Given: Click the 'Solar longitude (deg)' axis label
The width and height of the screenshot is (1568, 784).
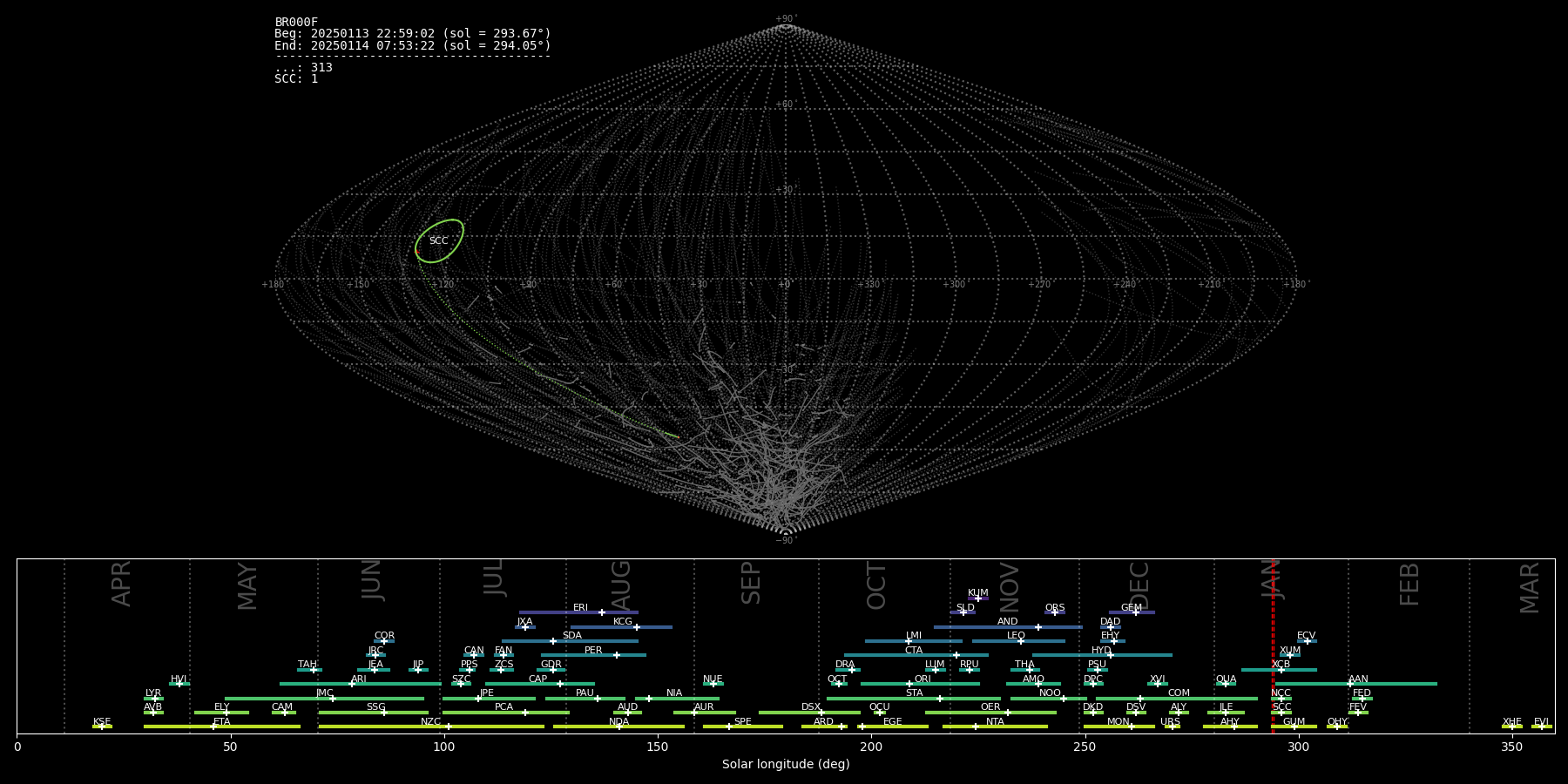Looking at the screenshot, I should tap(786, 764).
